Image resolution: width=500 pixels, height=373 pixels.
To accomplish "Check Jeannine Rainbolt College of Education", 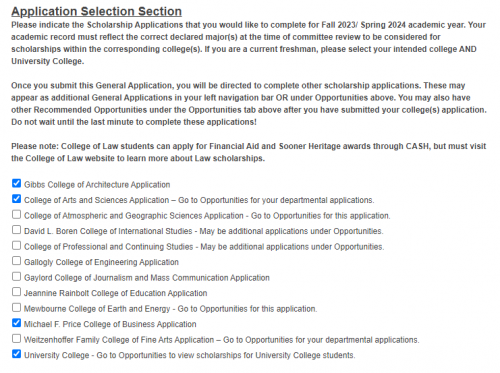I will click(x=16, y=292).
